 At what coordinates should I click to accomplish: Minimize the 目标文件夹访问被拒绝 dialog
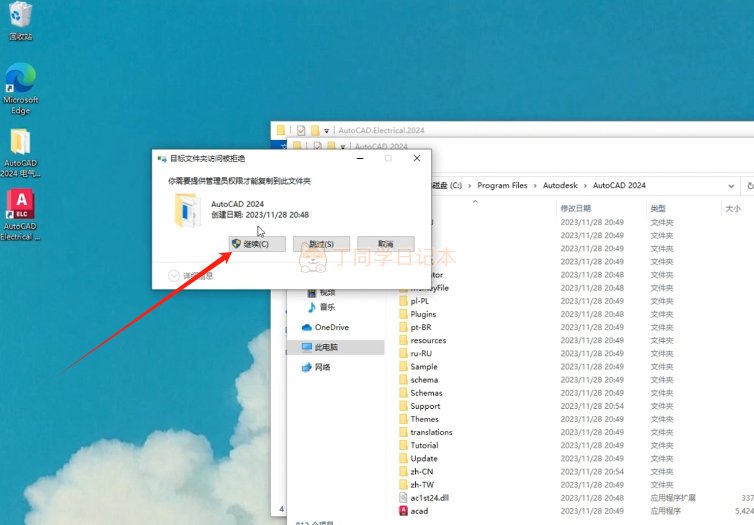coord(360,158)
